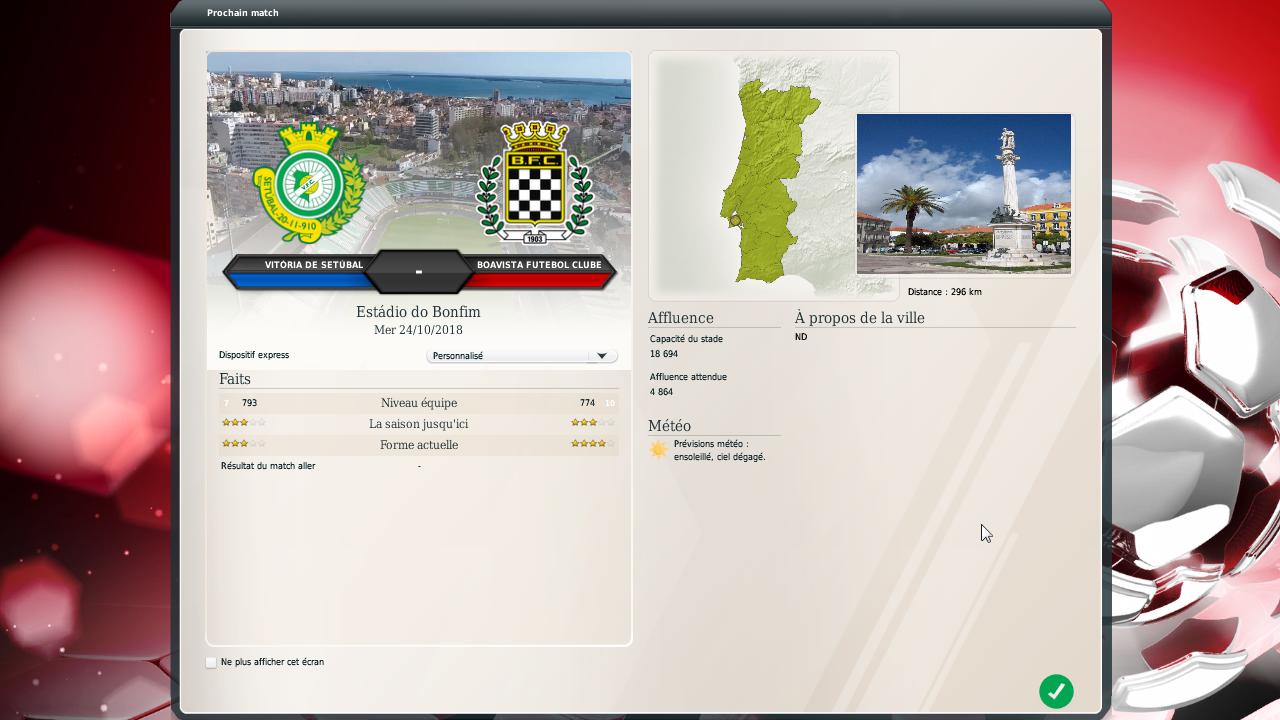The height and width of the screenshot is (720, 1280).
Task: Click home team level value 793
Action: (249, 403)
